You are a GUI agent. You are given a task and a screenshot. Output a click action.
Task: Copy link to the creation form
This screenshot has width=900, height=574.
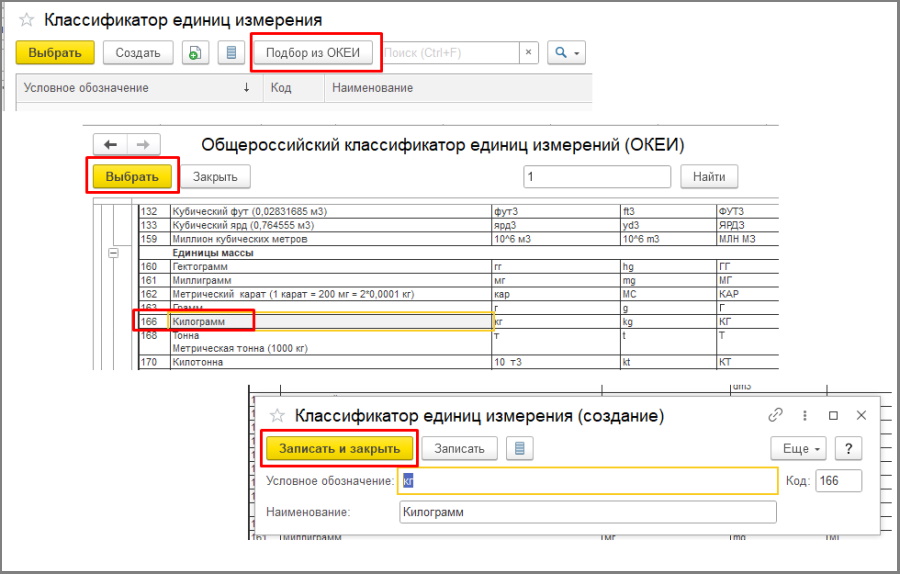tap(775, 415)
